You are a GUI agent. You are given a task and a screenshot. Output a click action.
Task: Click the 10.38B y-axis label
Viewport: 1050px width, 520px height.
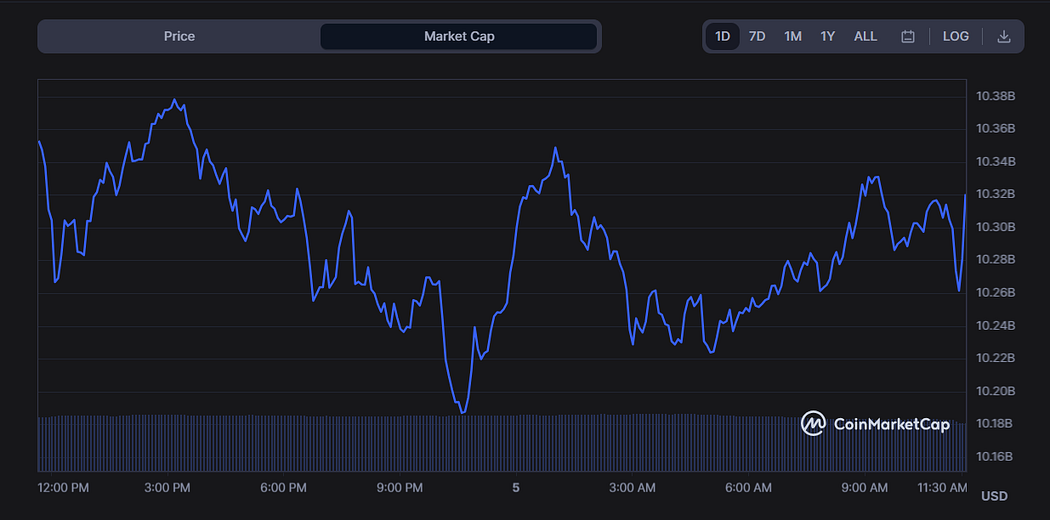click(994, 96)
